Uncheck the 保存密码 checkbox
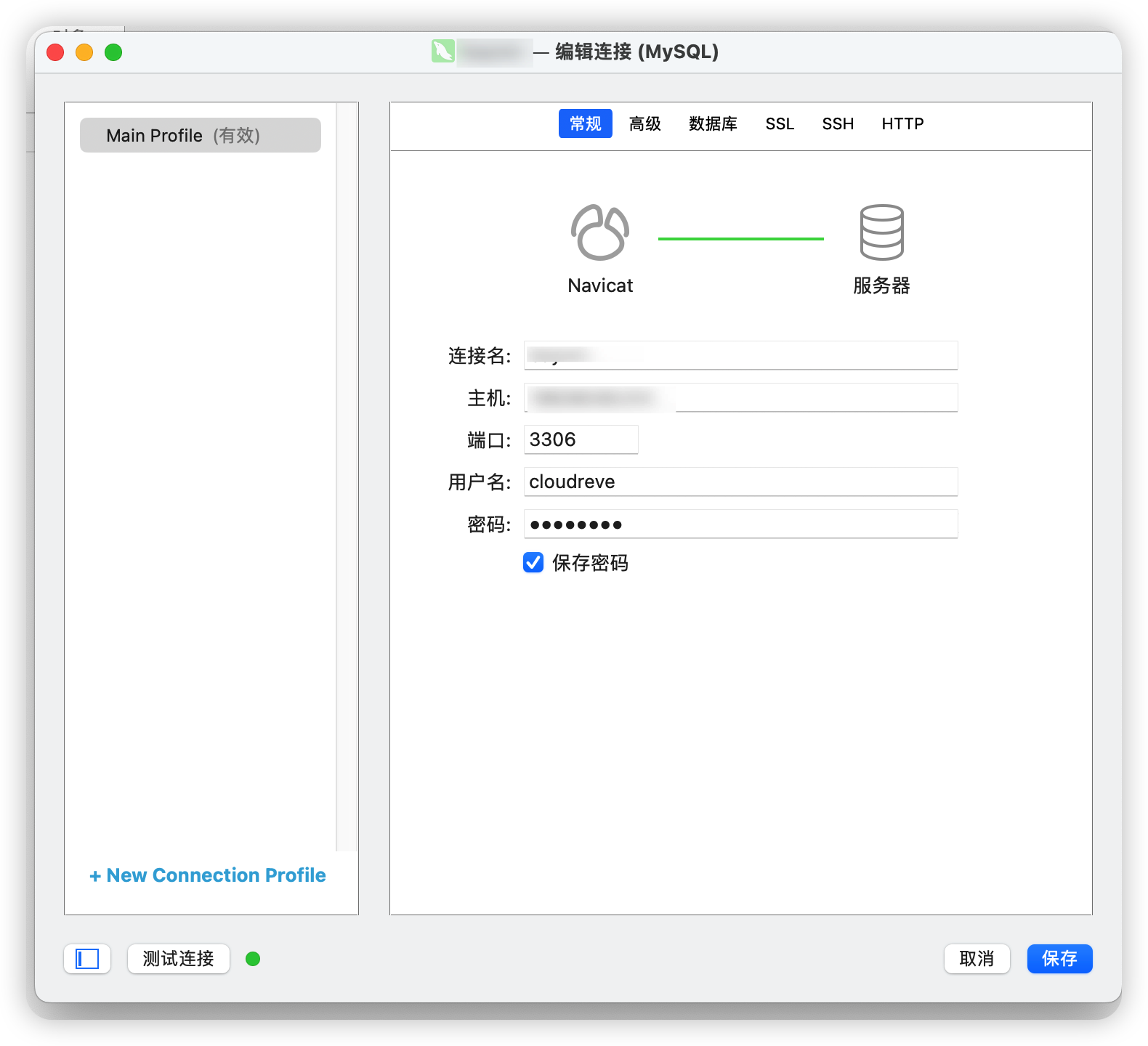 click(x=533, y=563)
